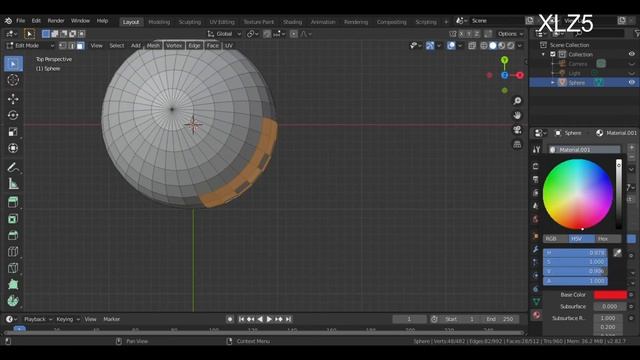Toggle X-ray display
The width and height of the screenshot is (640, 360).
pos(472,46)
